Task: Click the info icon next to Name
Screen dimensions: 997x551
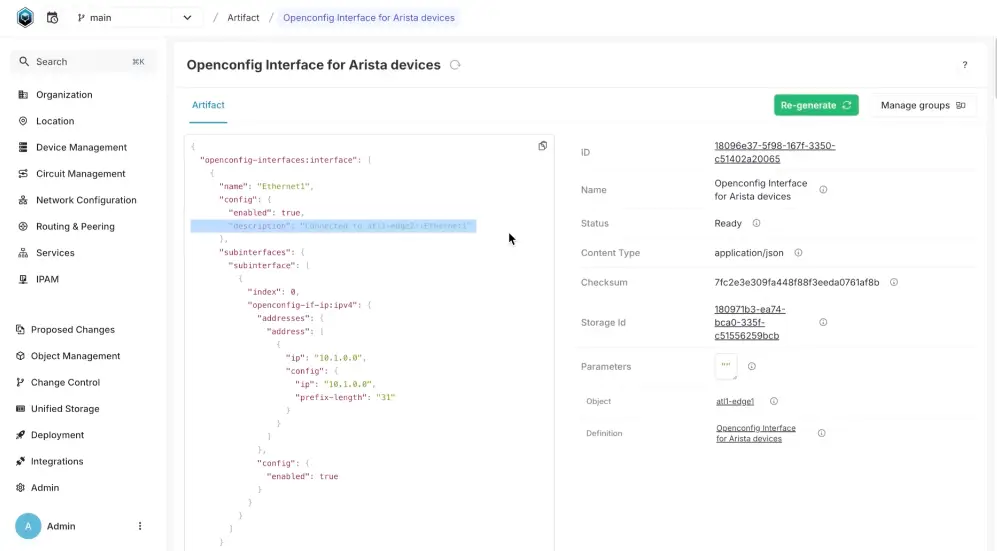Action: 823,189
